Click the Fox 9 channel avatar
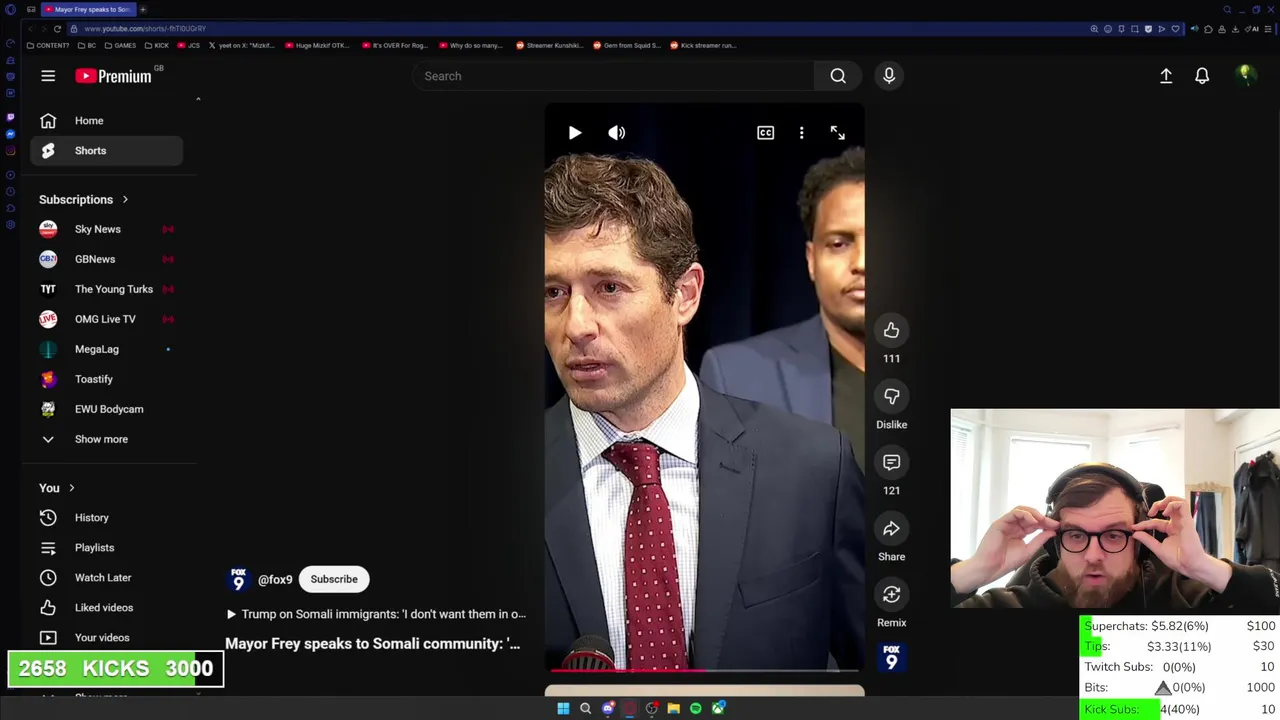 238,579
